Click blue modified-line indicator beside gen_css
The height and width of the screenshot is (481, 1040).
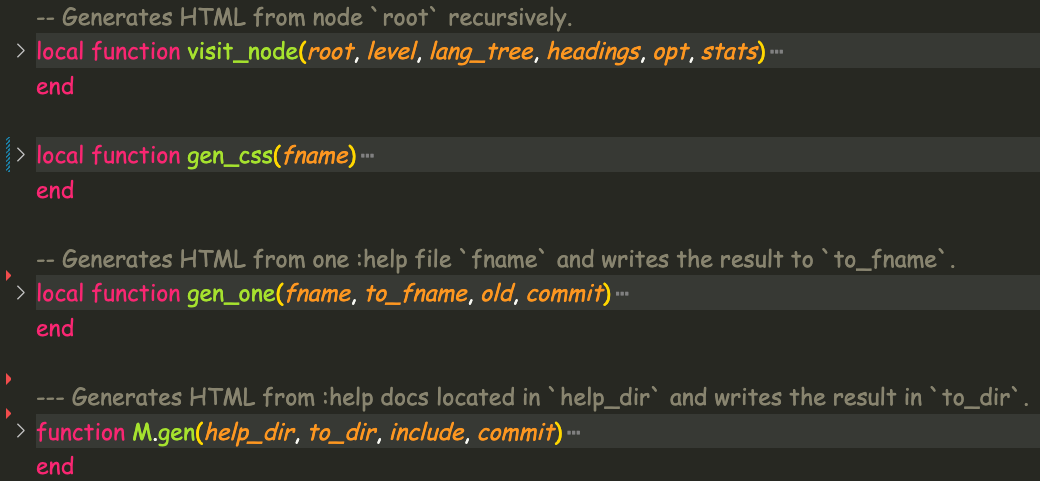click(8, 155)
